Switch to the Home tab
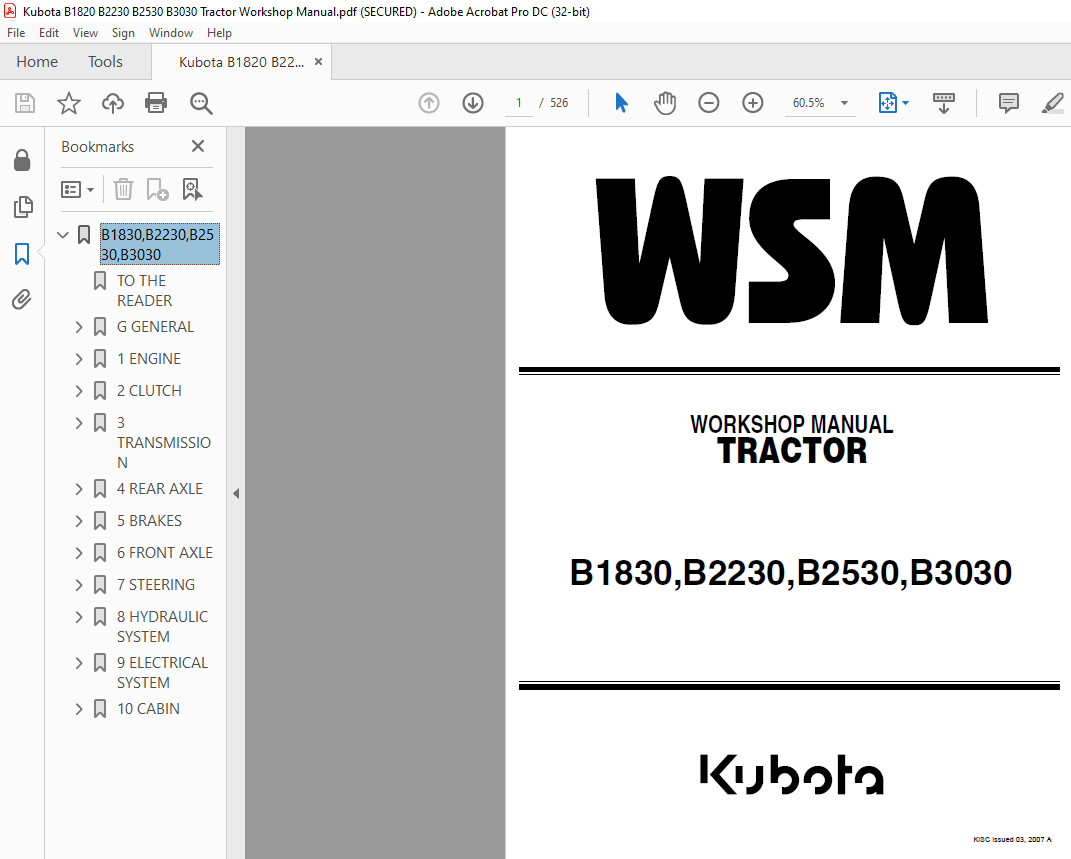The width and height of the screenshot is (1071, 859). click(x=37, y=61)
